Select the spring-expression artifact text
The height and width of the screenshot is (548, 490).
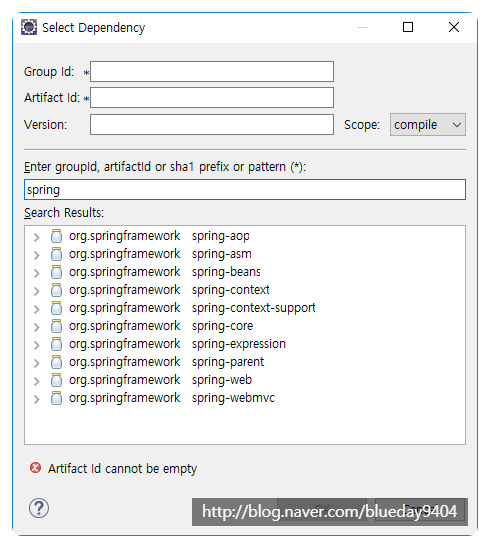(239, 345)
